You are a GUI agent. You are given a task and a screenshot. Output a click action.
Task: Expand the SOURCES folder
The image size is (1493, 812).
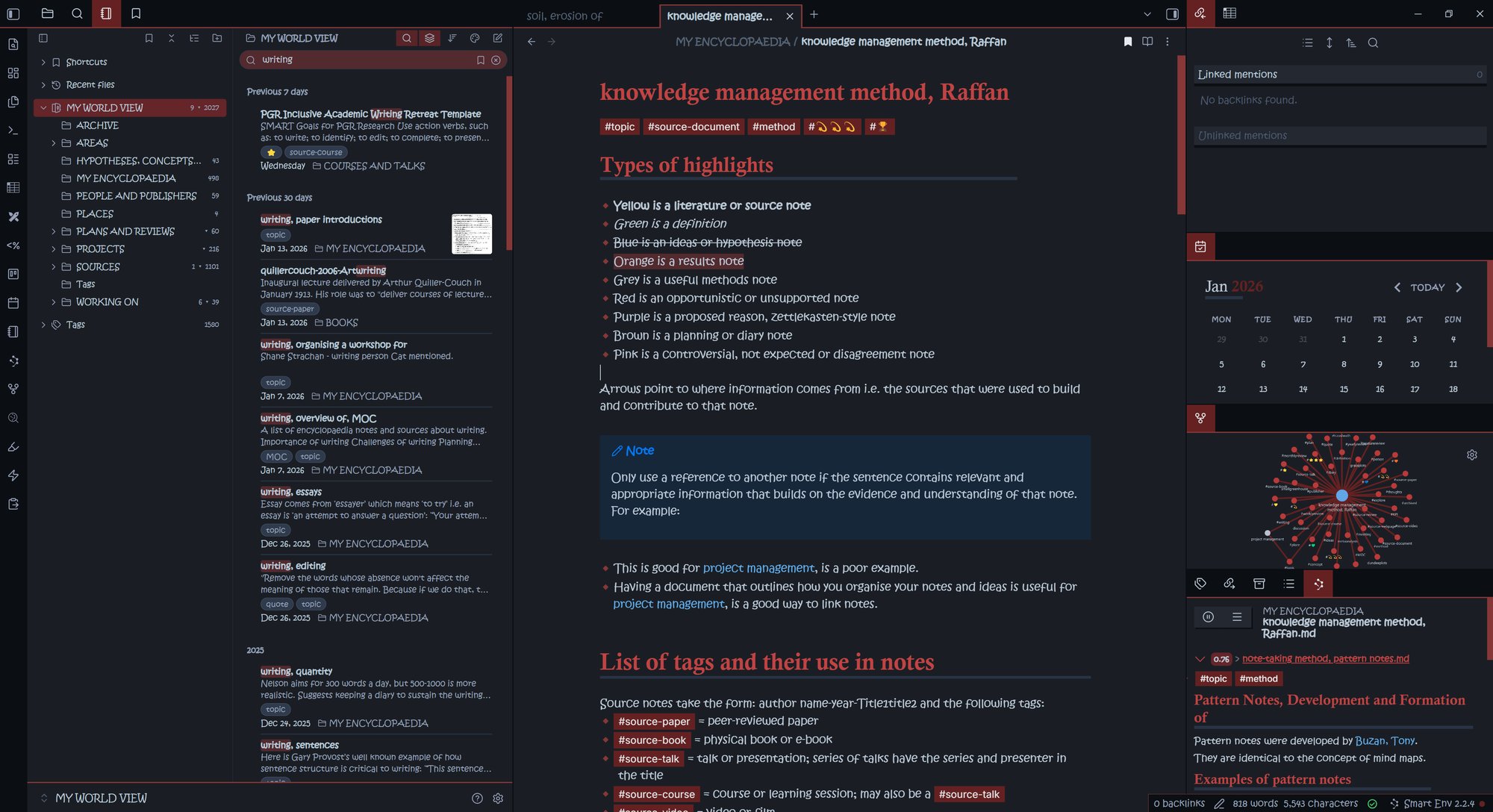(x=54, y=266)
